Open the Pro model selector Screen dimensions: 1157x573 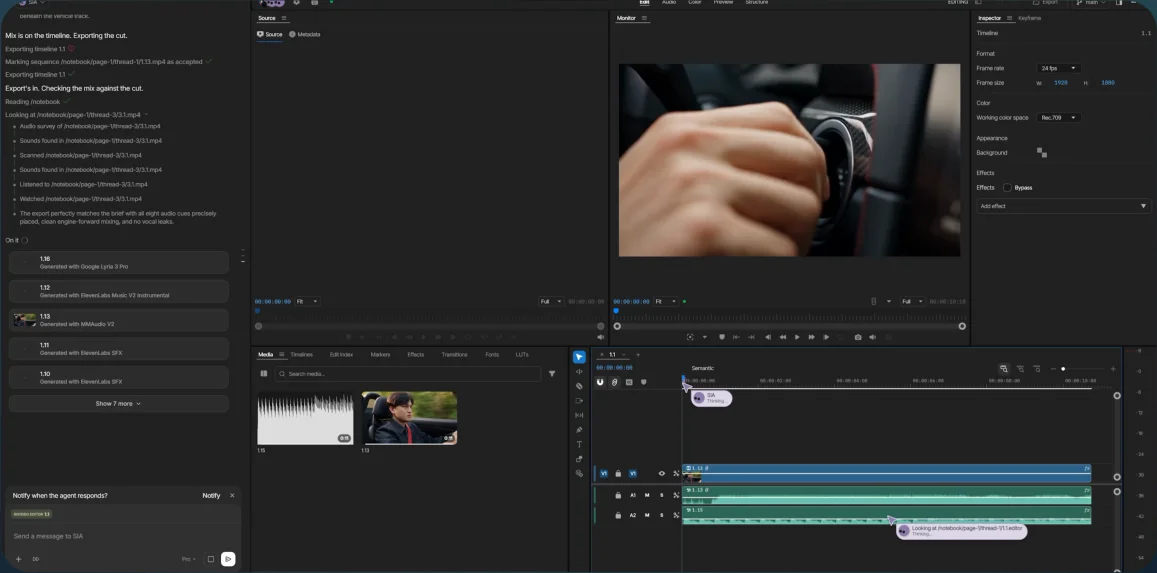[189, 559]
